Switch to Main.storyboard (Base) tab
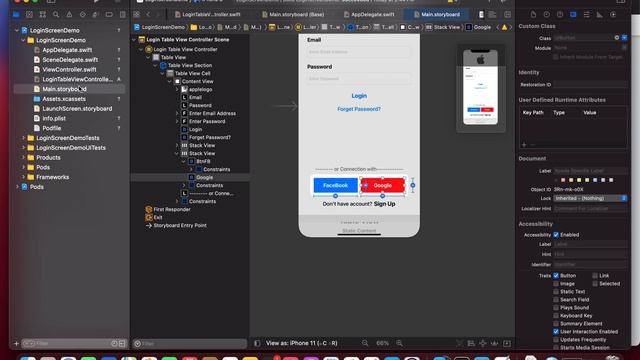The width and height of the screenshot is (640, 360). 293,14
